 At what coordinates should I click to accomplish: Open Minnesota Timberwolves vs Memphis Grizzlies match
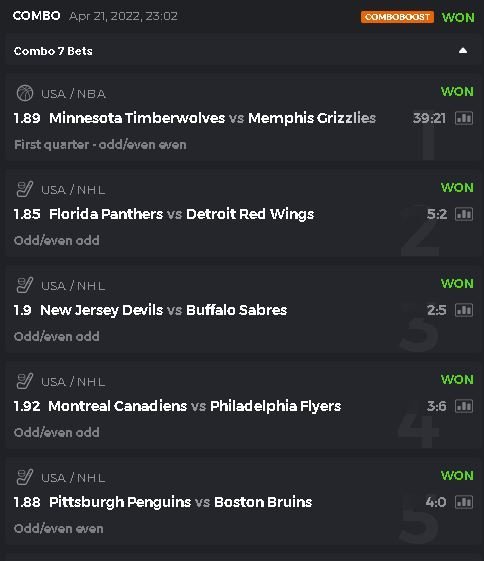click(x=212, y=118)
